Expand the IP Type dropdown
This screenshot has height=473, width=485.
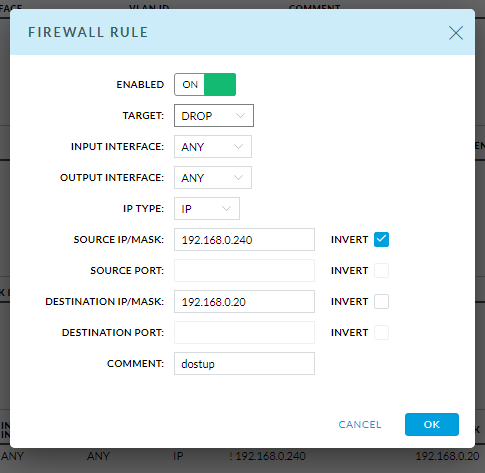(x=207, y=208)
